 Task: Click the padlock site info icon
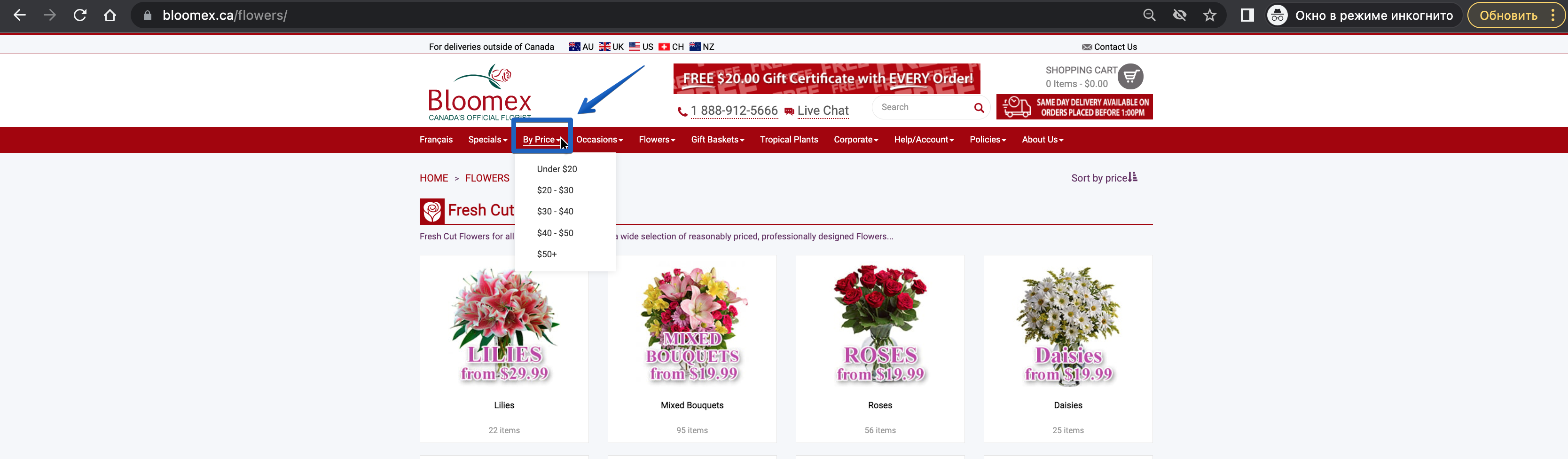click(147, 15)
